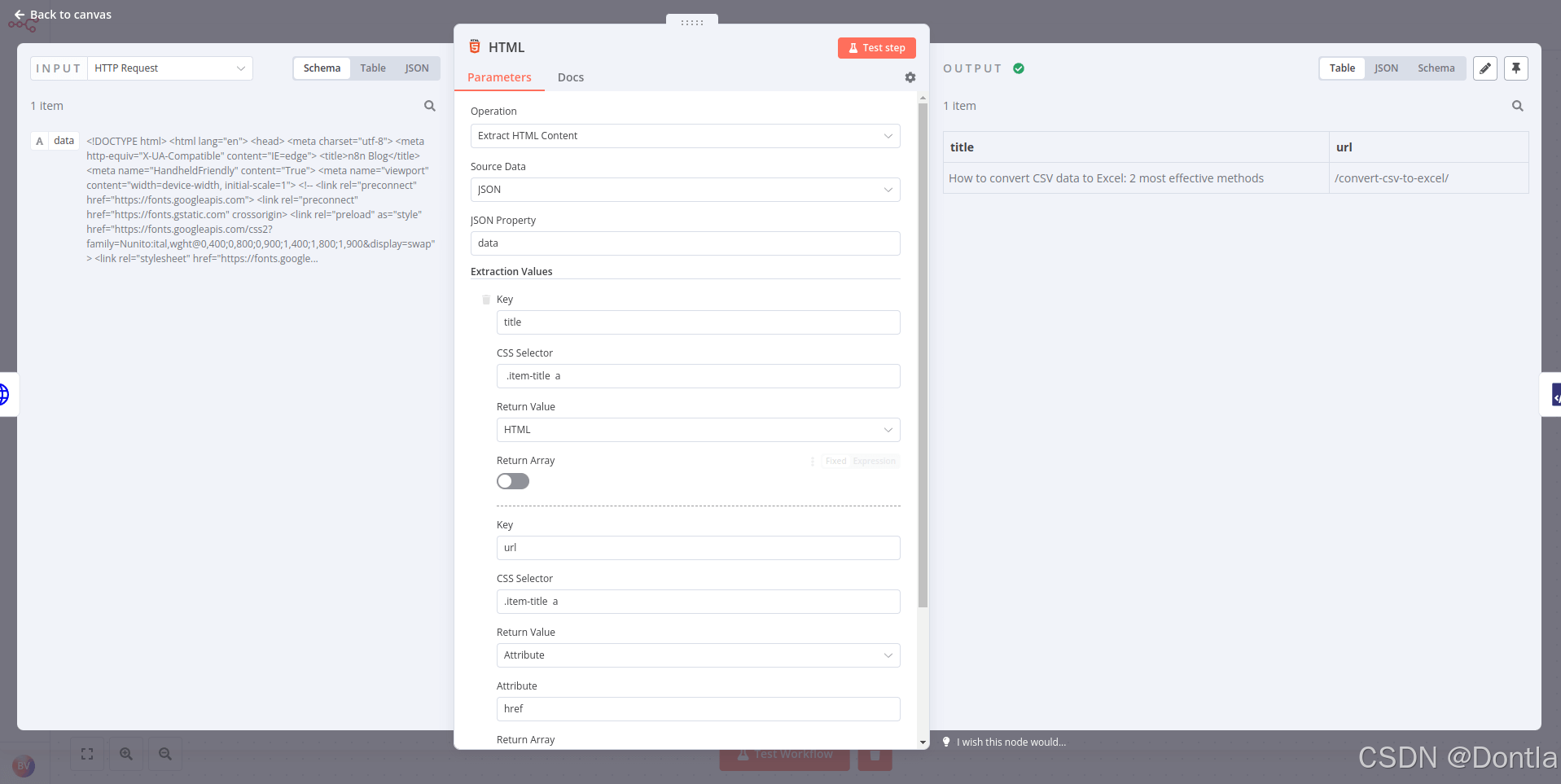Viewport: 1561px width, 784px height.
Task: Click the Test Workflow button
Action: (785, 755)
